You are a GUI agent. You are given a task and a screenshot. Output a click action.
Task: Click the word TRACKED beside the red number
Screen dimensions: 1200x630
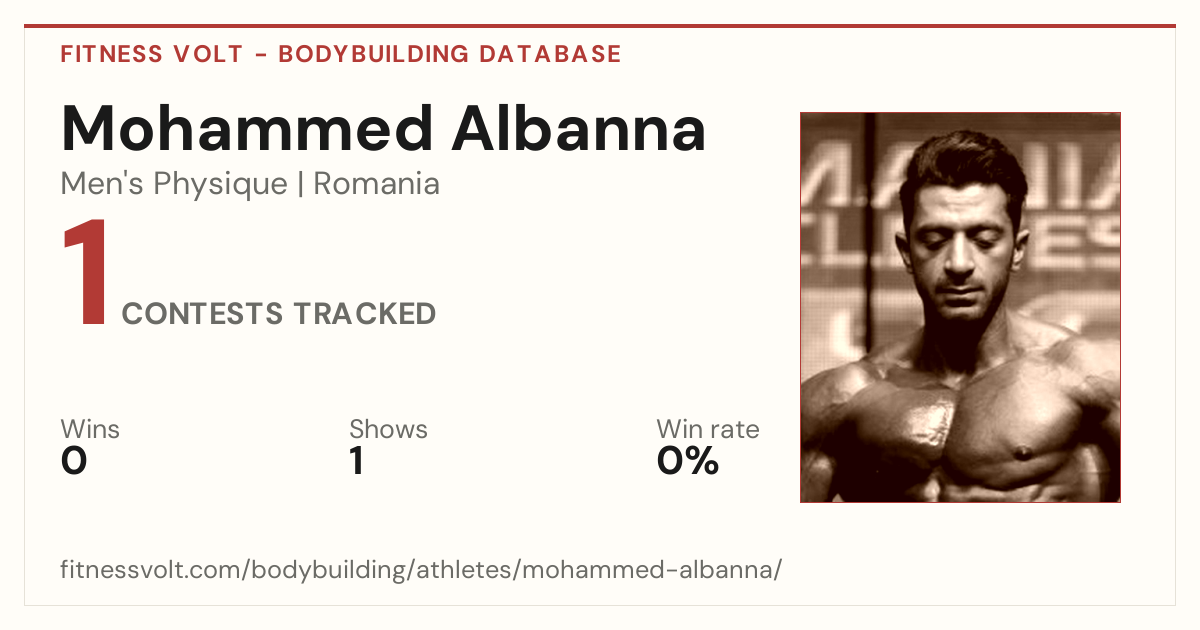(x=364, y=314)
